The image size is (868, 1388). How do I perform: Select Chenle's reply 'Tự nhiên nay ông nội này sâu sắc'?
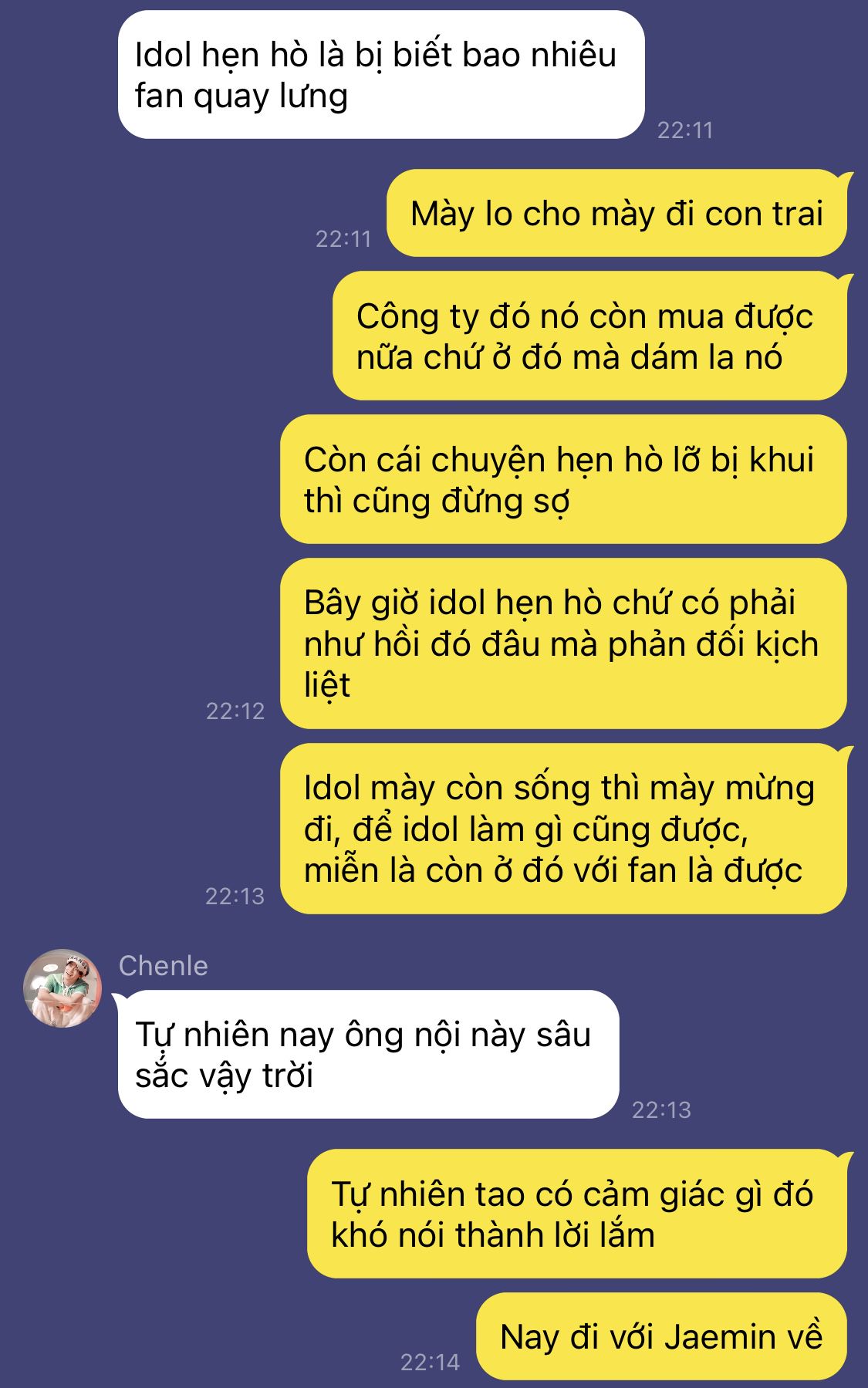[x=368, y=1054]
